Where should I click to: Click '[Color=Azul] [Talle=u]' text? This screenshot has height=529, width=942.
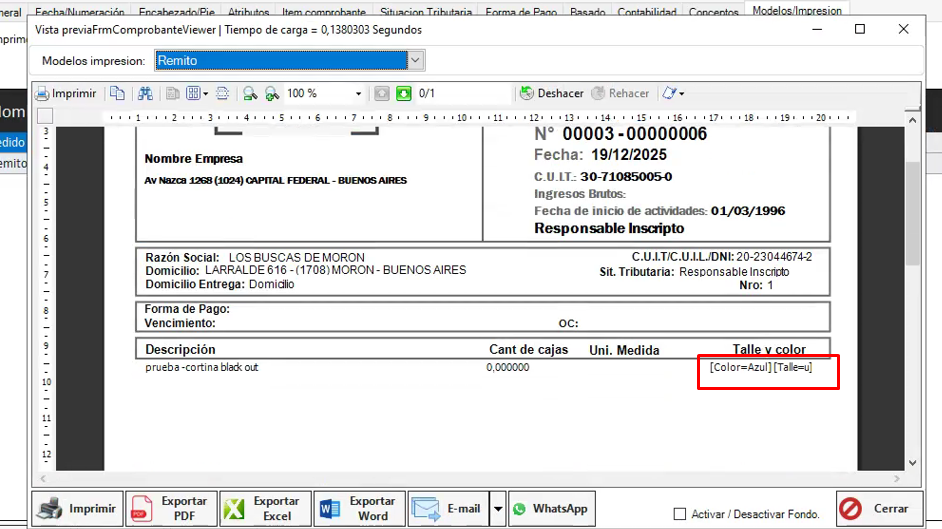point(761,367)
